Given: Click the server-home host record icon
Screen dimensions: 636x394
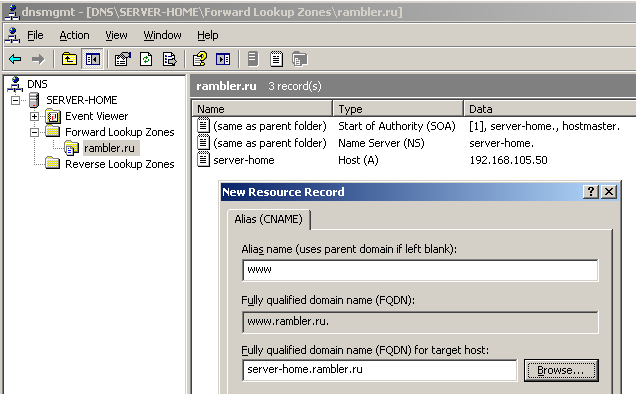Looking at the screenshot, I should 203,159.
